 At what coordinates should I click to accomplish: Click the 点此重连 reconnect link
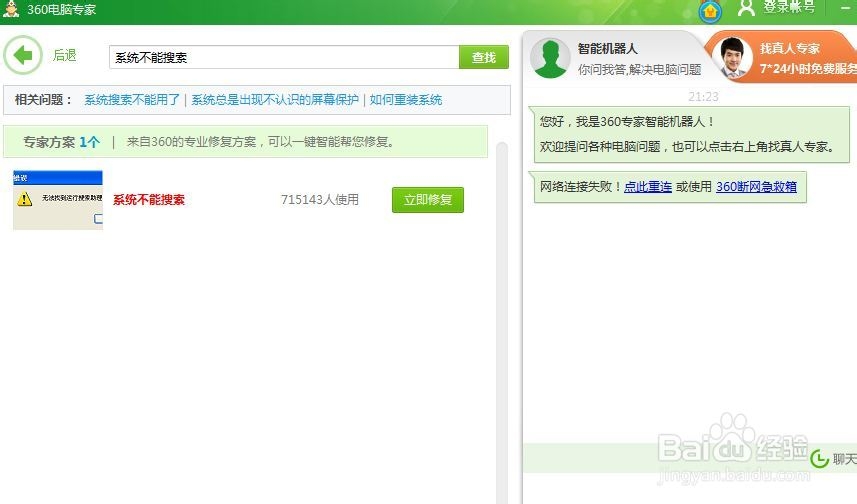[648, 187]
